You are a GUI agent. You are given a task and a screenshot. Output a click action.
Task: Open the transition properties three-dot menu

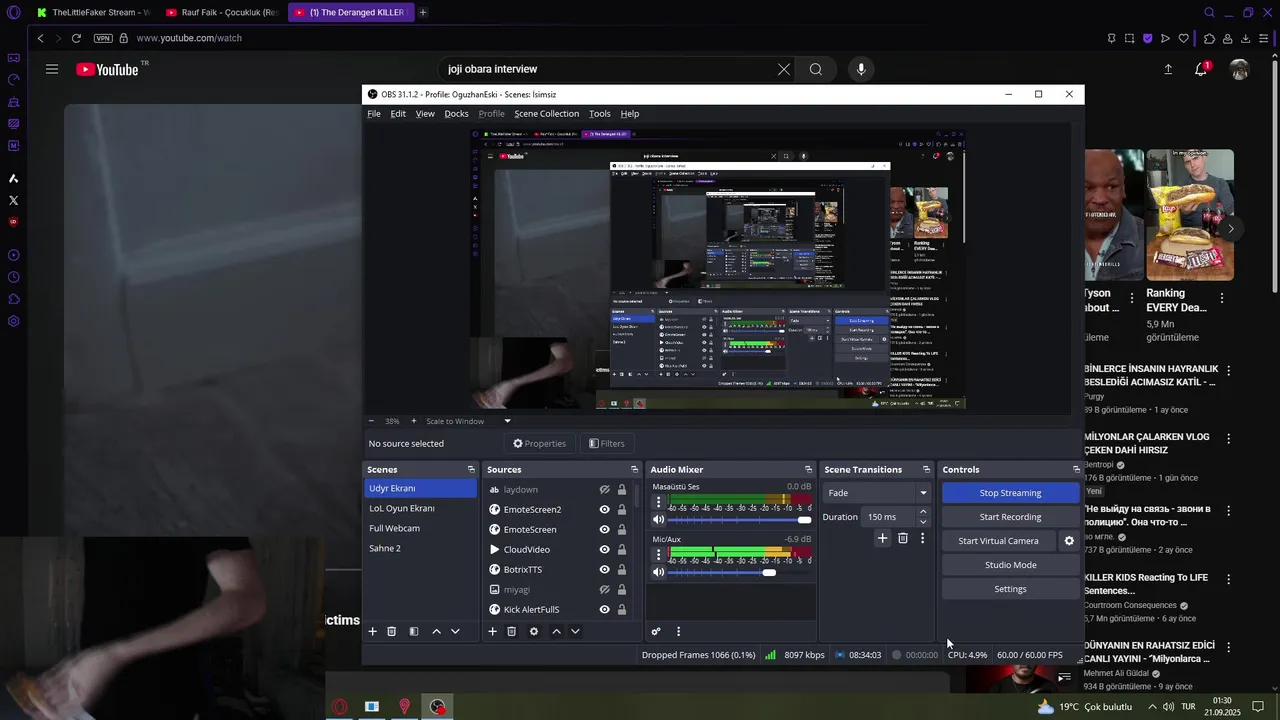click(x=922, y=538)
